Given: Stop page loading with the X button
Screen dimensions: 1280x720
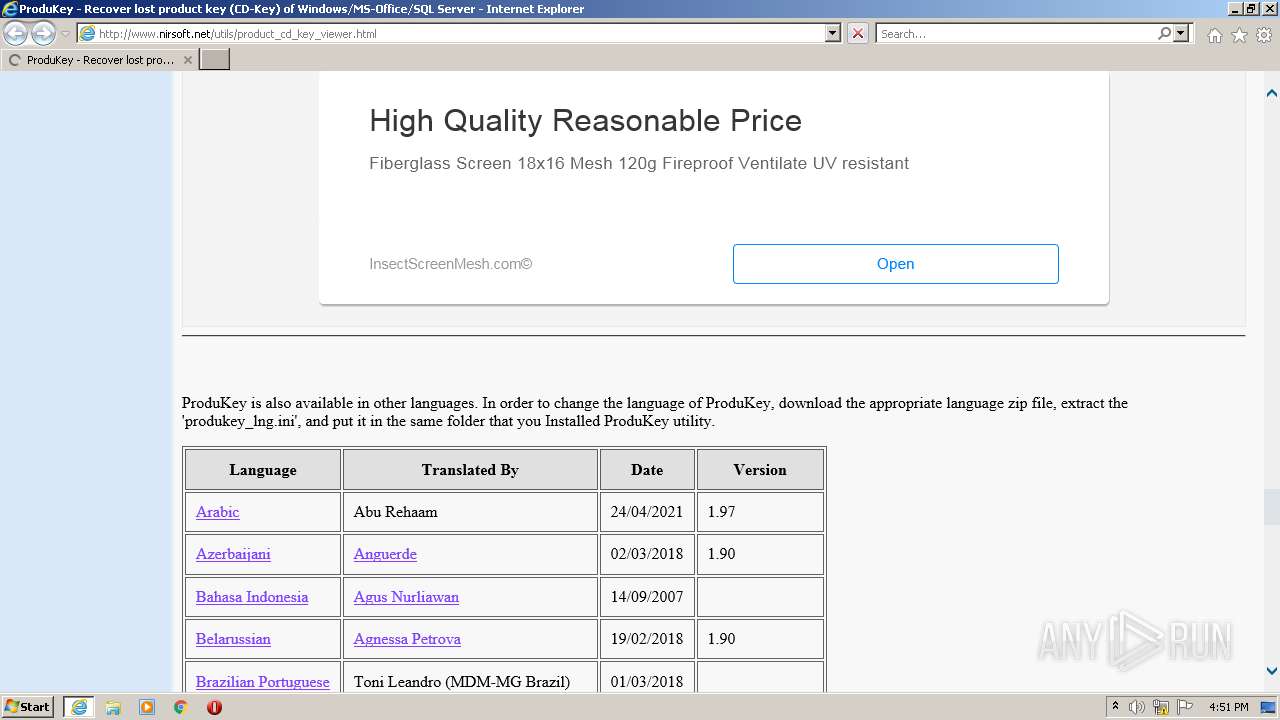Looking at the screenshot, I should tap(858, 33).
